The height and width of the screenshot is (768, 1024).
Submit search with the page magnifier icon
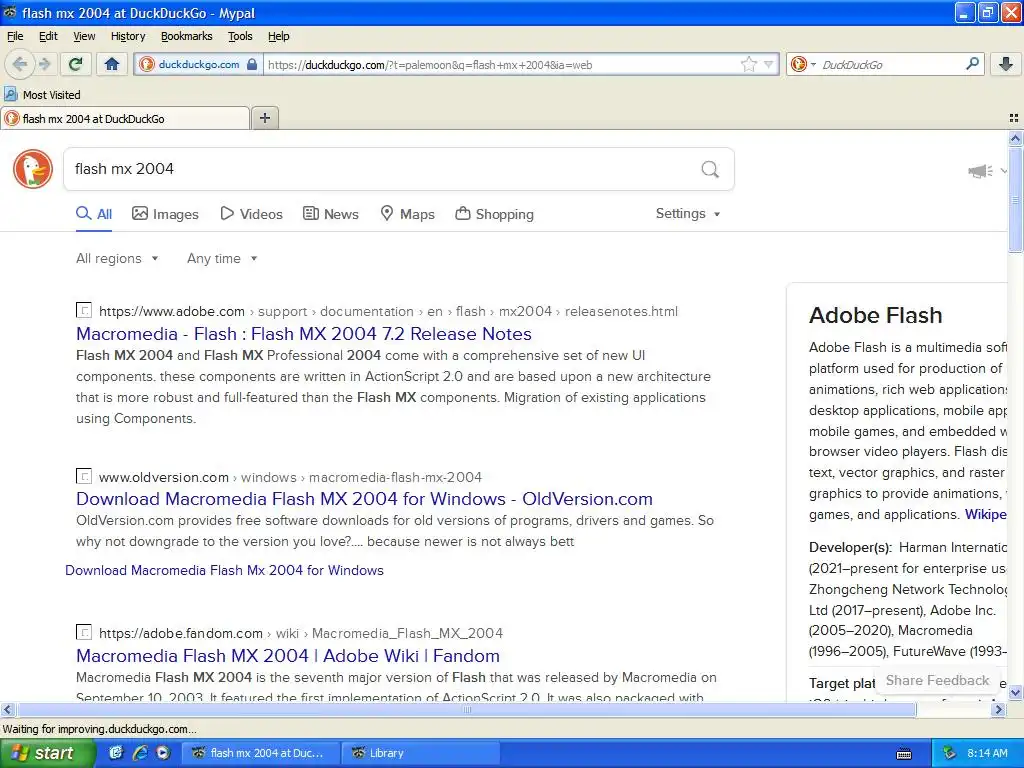[710, 169]
